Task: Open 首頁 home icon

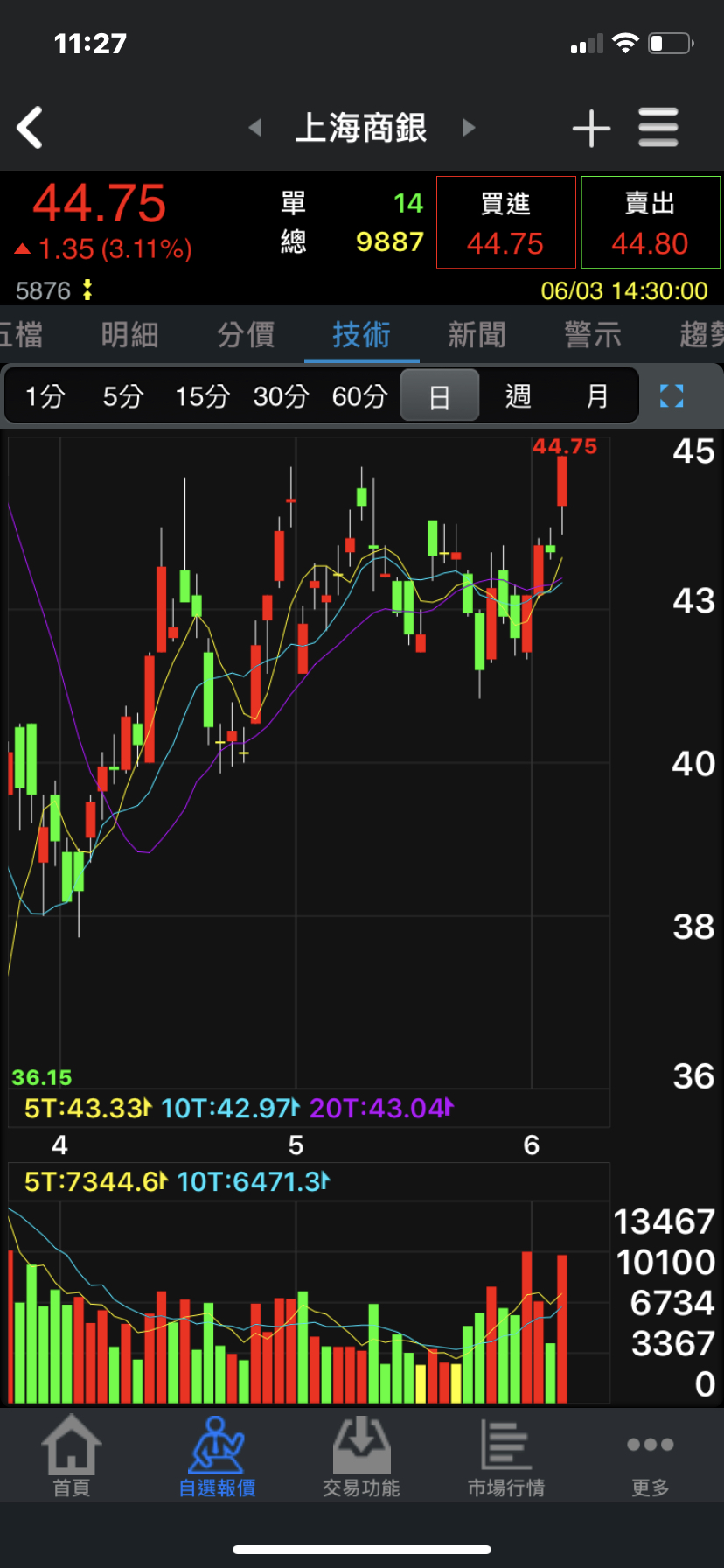Action: [72, 1456]
